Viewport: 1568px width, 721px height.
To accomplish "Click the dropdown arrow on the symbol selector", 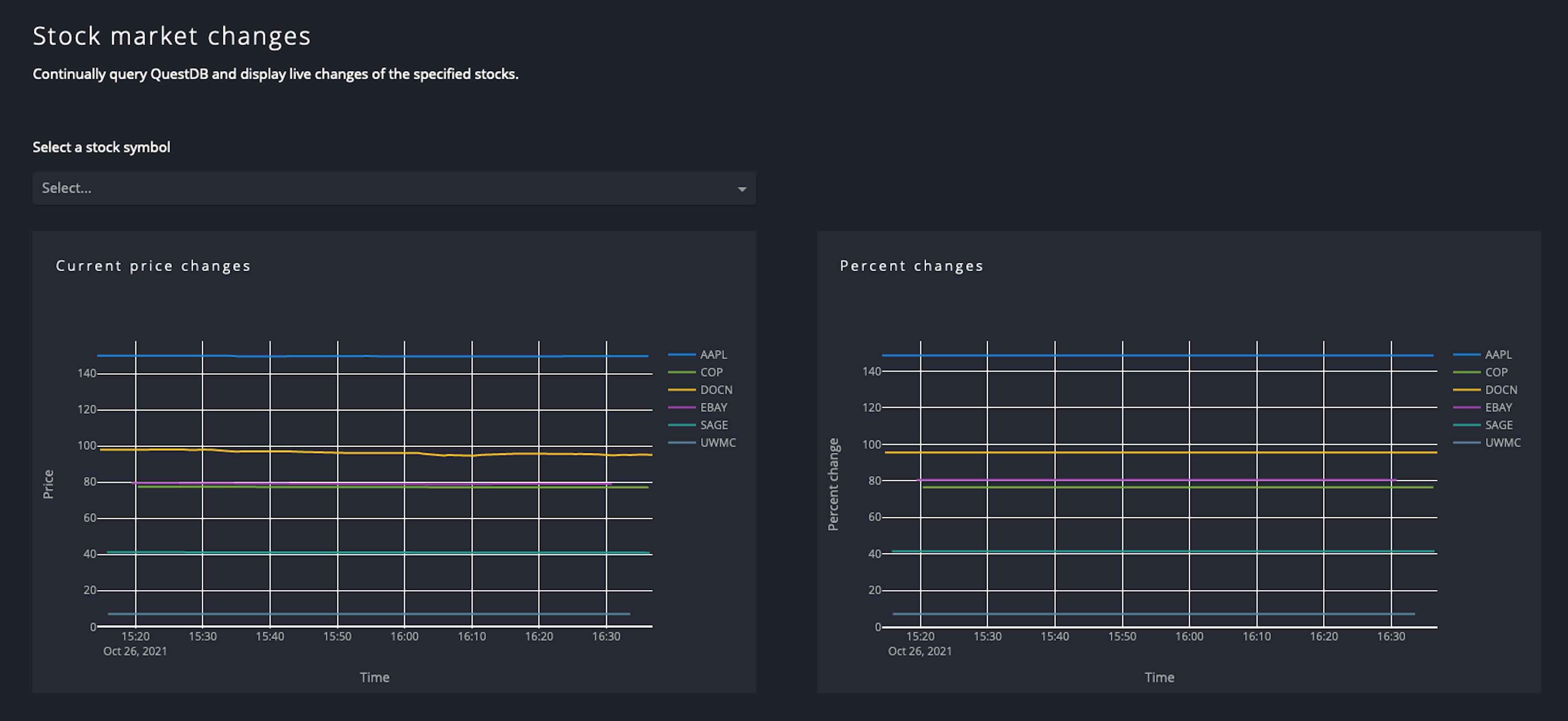I will tap(742, 189).
